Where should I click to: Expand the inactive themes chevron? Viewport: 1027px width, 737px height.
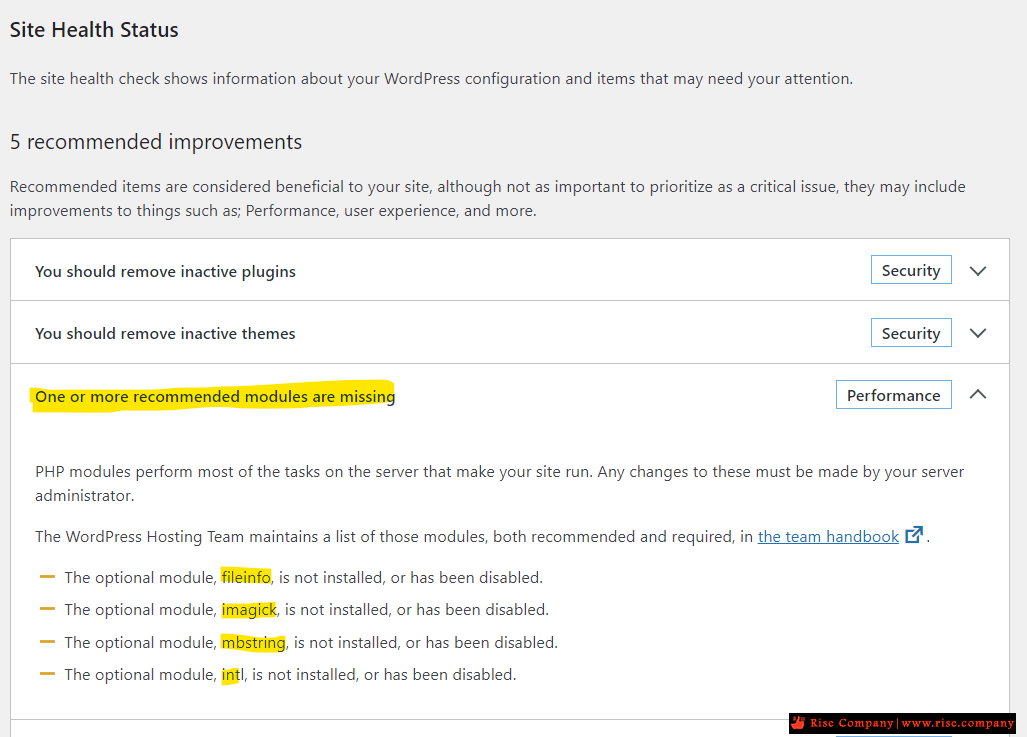tap(977, 333)
